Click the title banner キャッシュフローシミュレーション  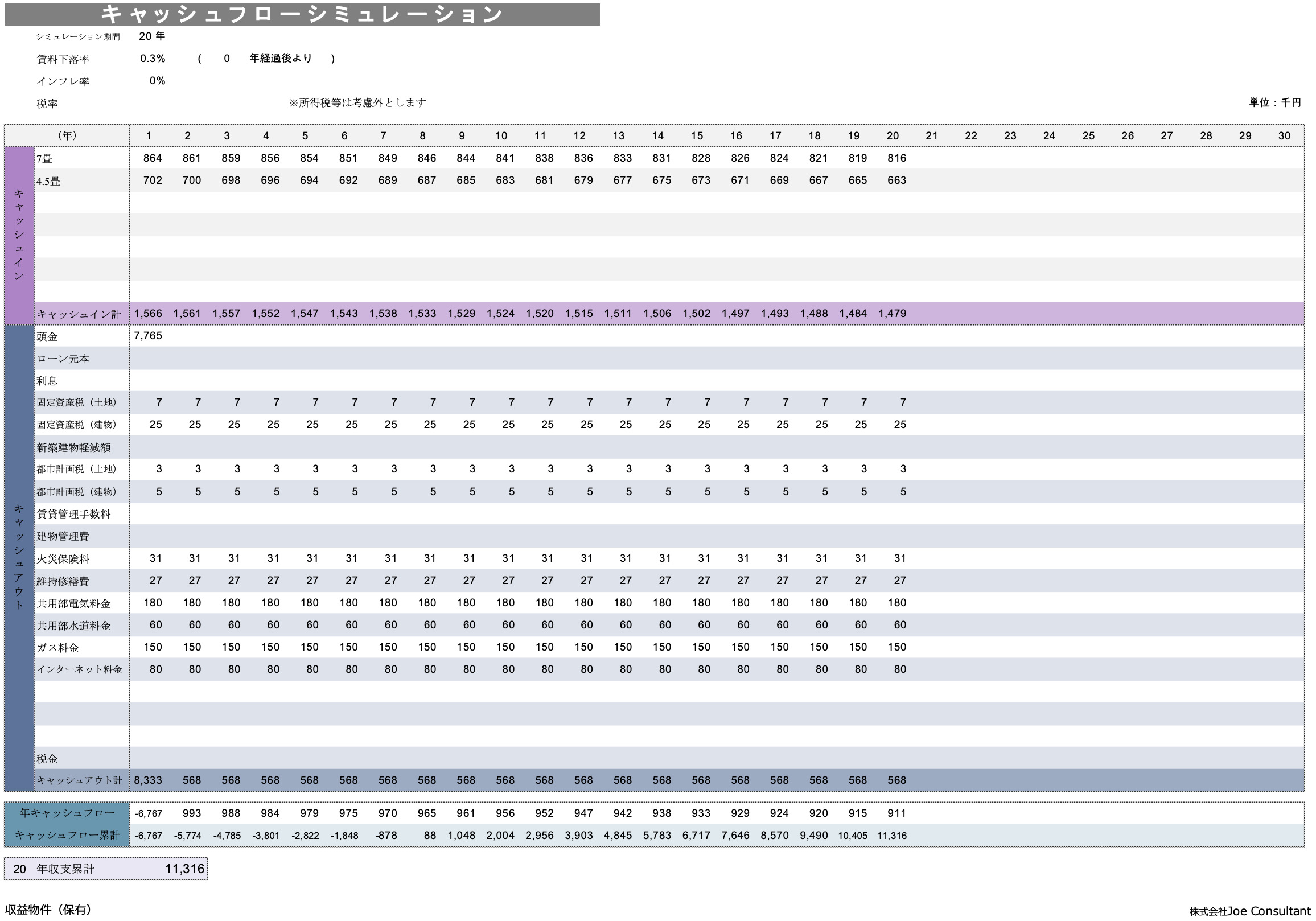click(302, 14)
